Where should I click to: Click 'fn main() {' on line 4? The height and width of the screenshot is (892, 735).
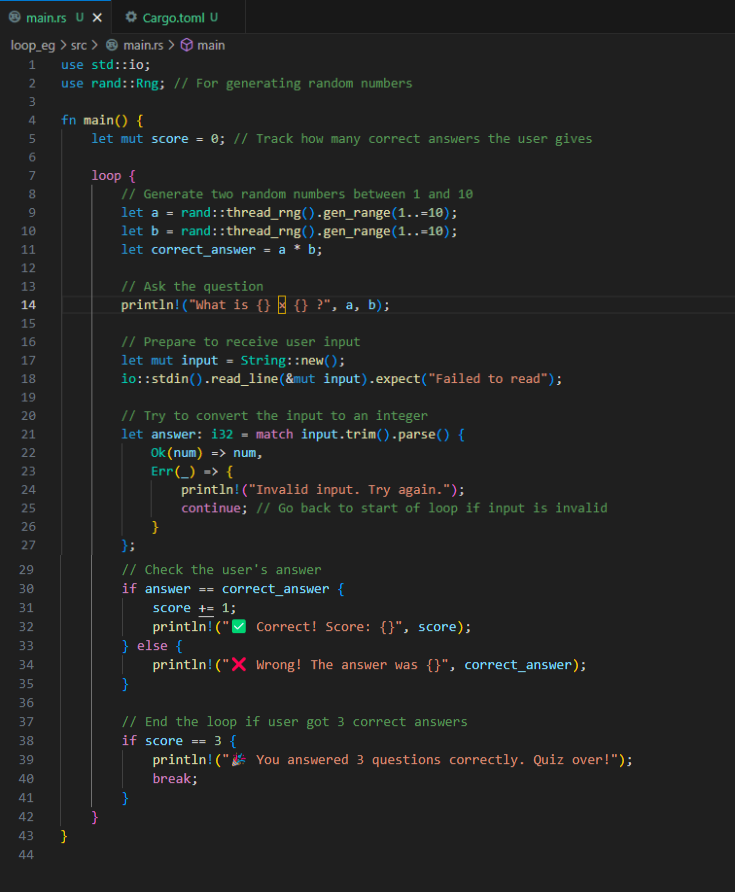point(102,121)
